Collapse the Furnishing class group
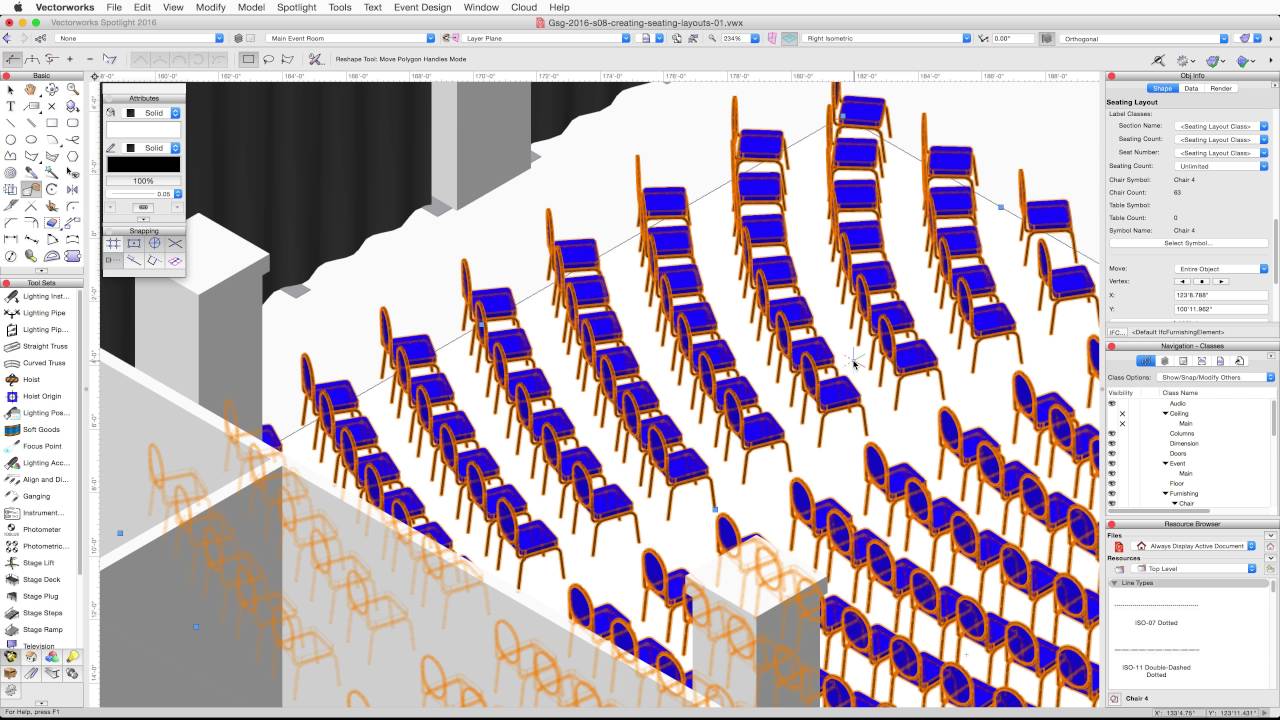Screen dimensions: 1280x720 point(1166,493)
